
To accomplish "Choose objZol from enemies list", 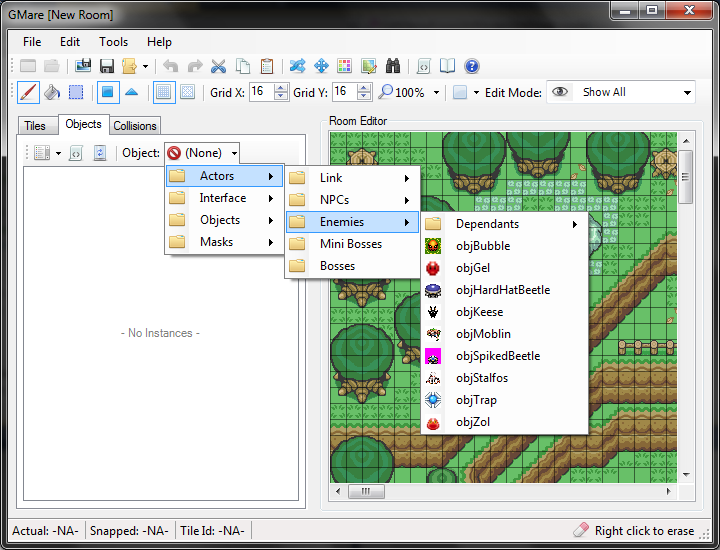I will pos(504,422).
